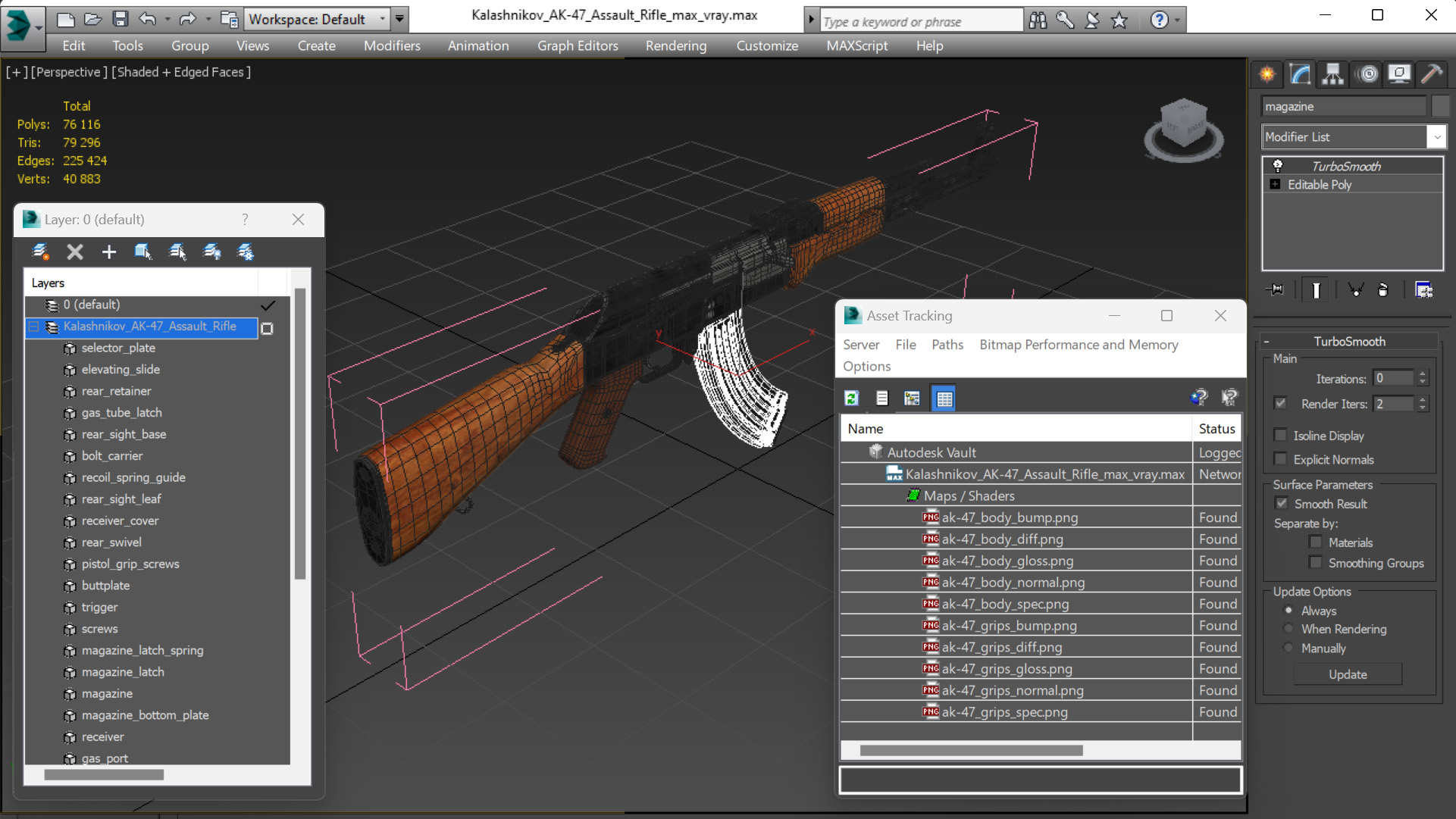Image resolution: width=1456 pixels, height=819 pixels.
Task: Add a new layer with the plus icon
Action: coord(109,252)
